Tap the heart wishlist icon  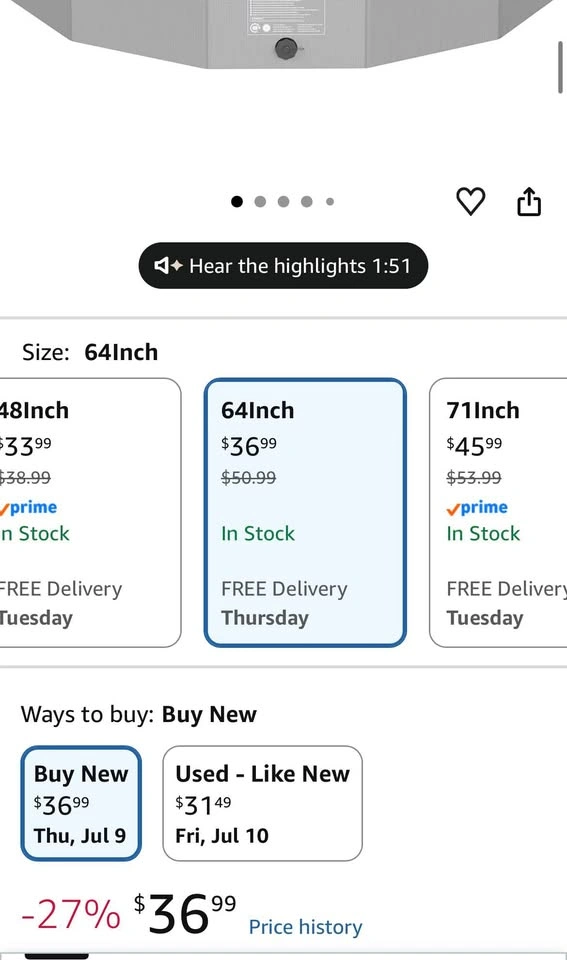tap(470, 201)
